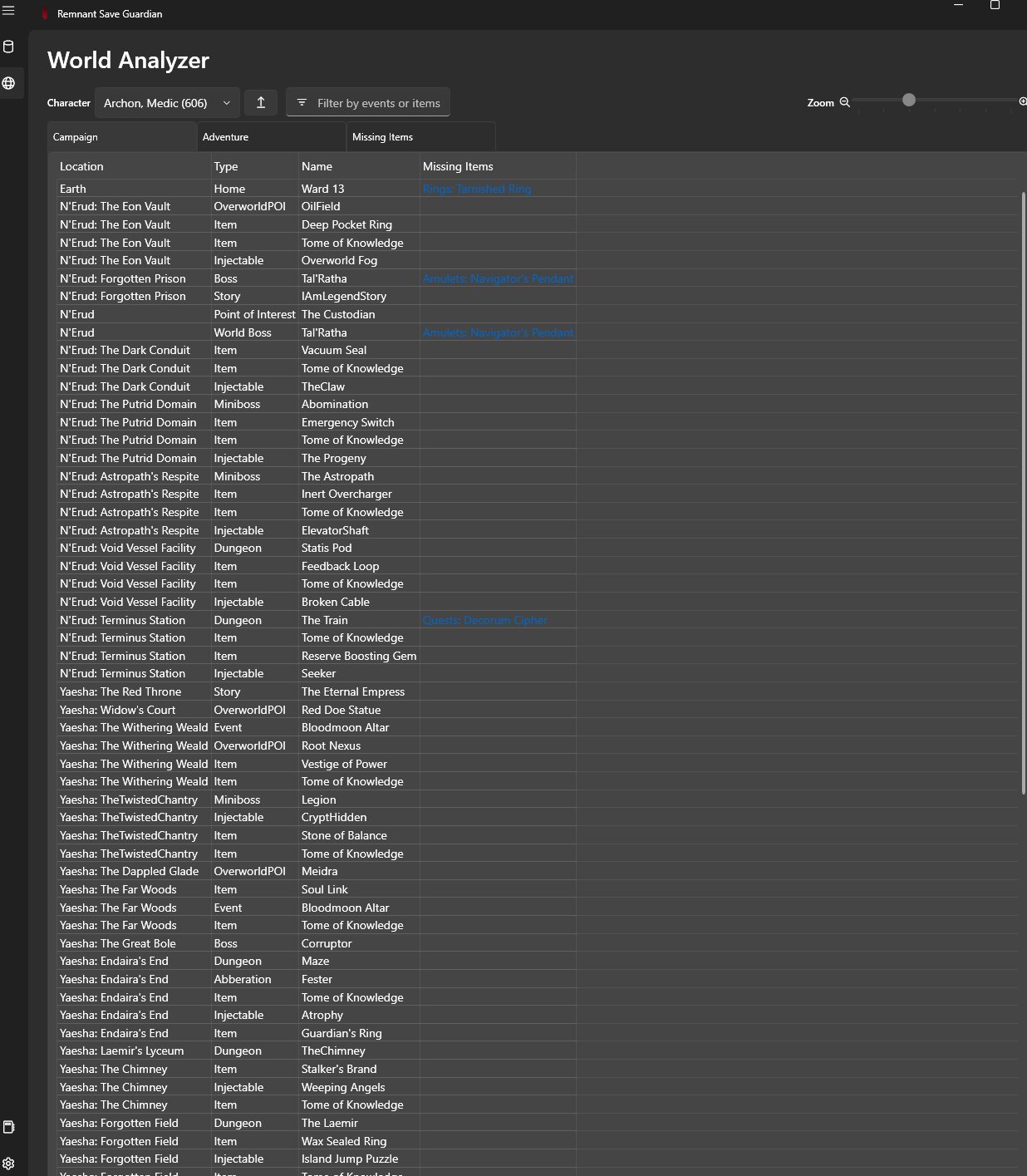This screenshot has height=1176, width=1027.
Task: Click the zoom in magnifier icon
Action: pyautogui.click(x=1023, y=101)
